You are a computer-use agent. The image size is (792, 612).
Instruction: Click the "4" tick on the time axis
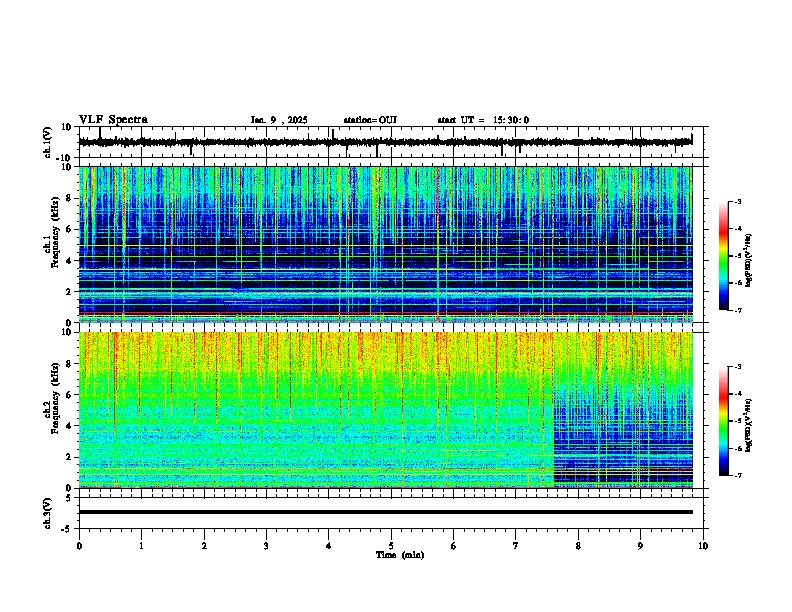[x=329, y=546]
